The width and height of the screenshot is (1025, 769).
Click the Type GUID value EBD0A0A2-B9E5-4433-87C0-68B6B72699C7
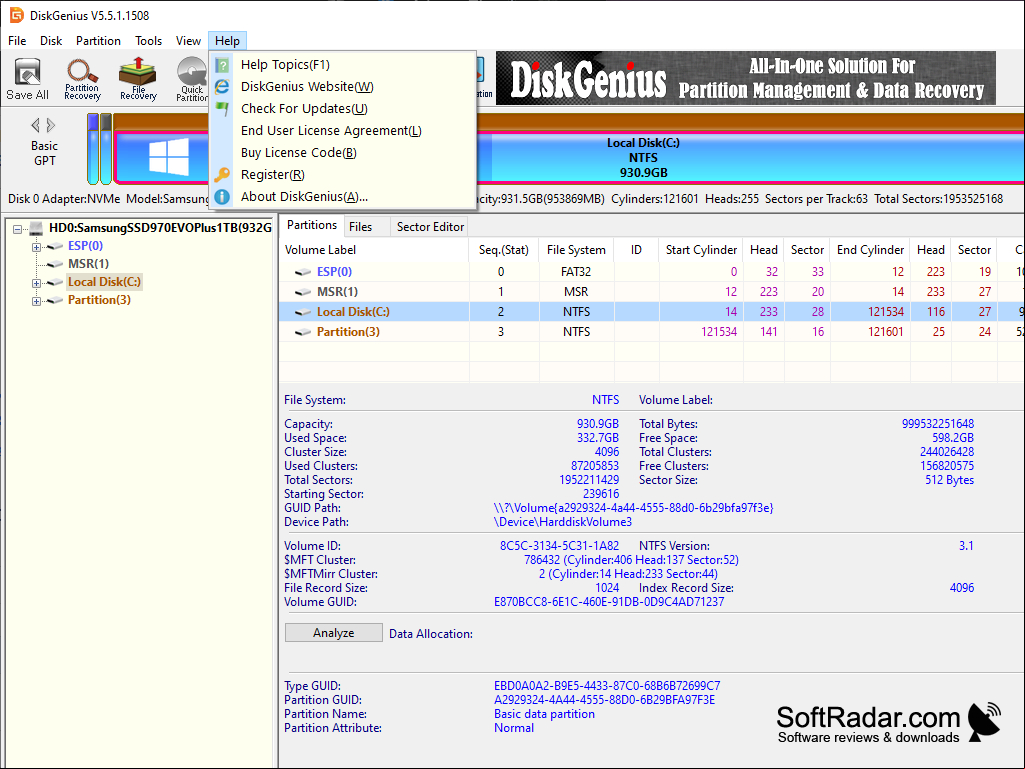point(607,686)
